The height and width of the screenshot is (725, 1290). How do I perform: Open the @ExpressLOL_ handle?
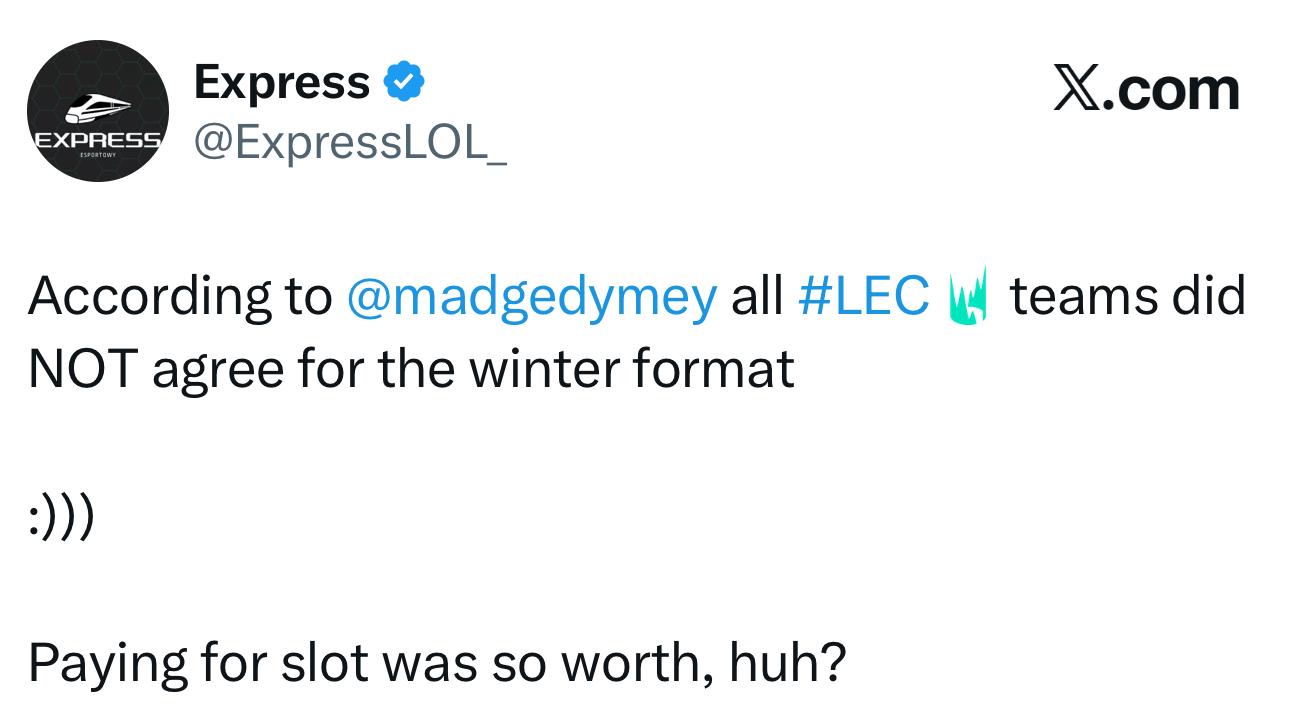tap(349, 144)
